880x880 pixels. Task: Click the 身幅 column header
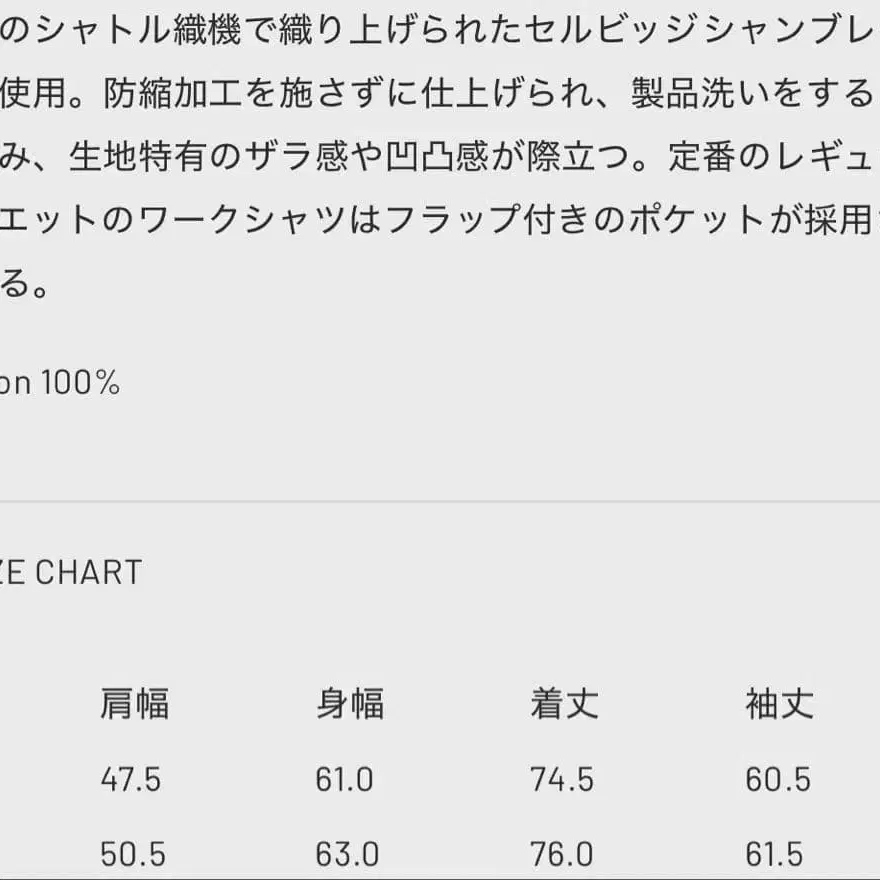tap(349, 705)
